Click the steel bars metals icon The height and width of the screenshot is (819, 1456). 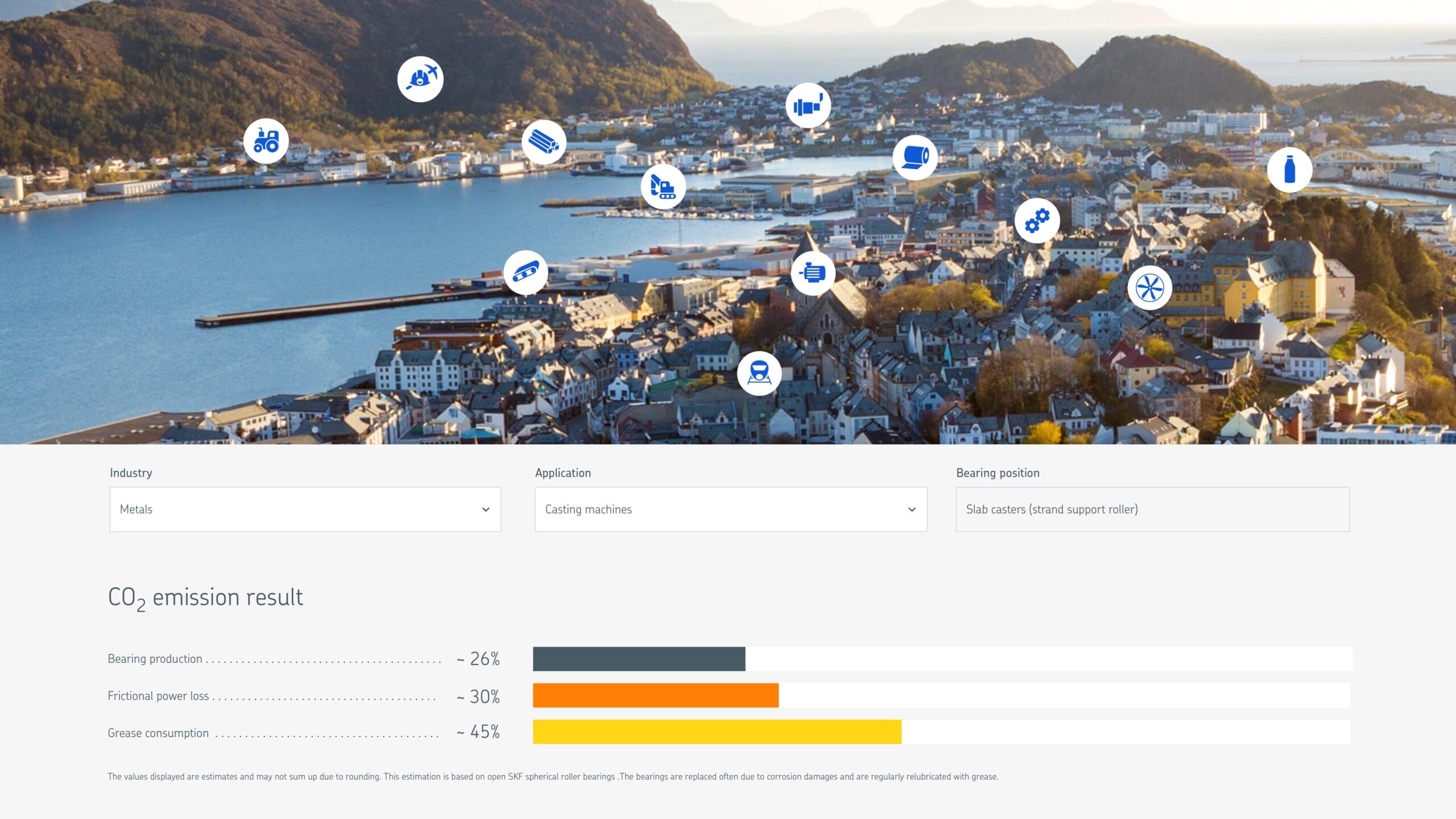[x=544, y=142]
